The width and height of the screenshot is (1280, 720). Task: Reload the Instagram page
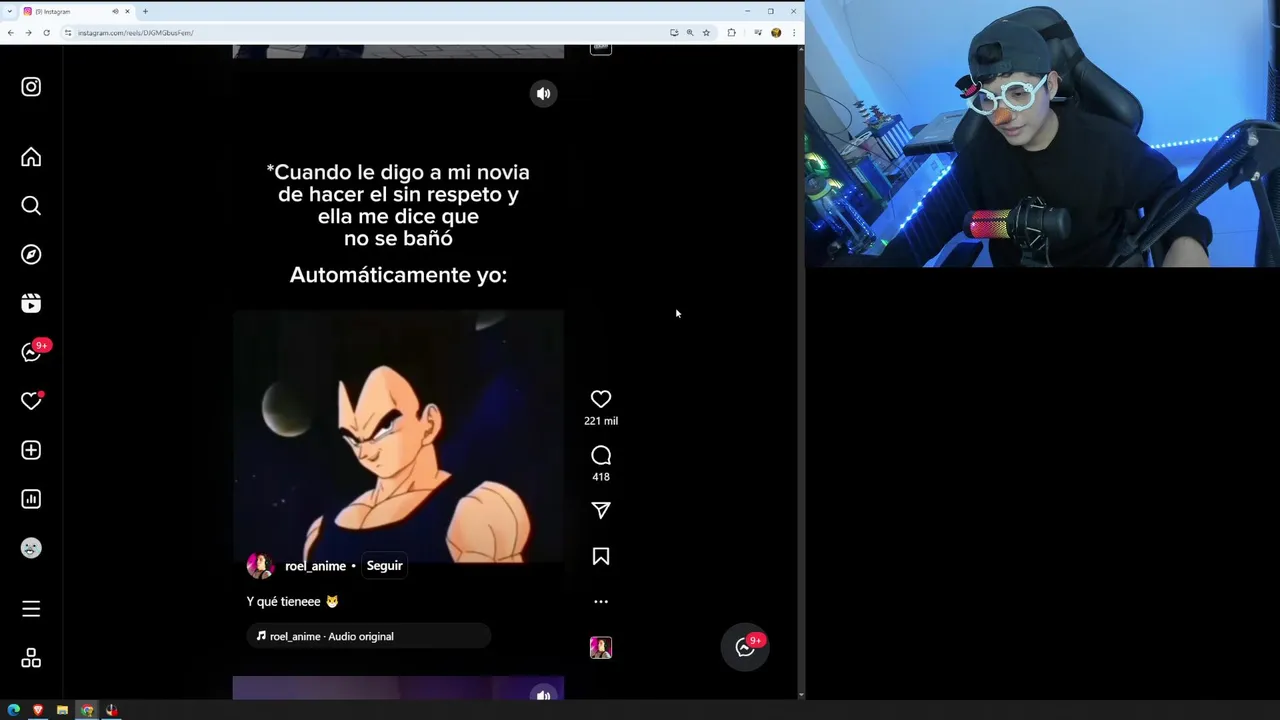(x=46, y=33)
